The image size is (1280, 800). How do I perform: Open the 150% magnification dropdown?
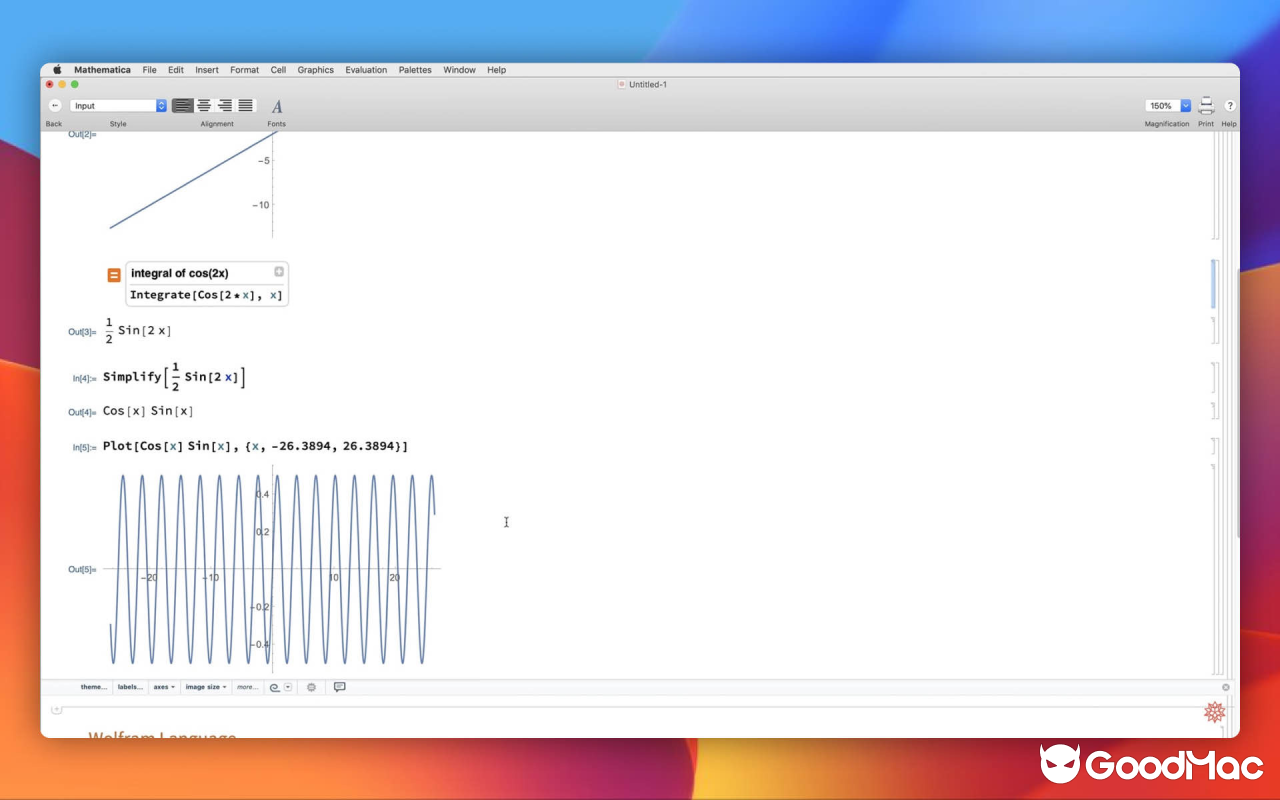click(1166, 104)
